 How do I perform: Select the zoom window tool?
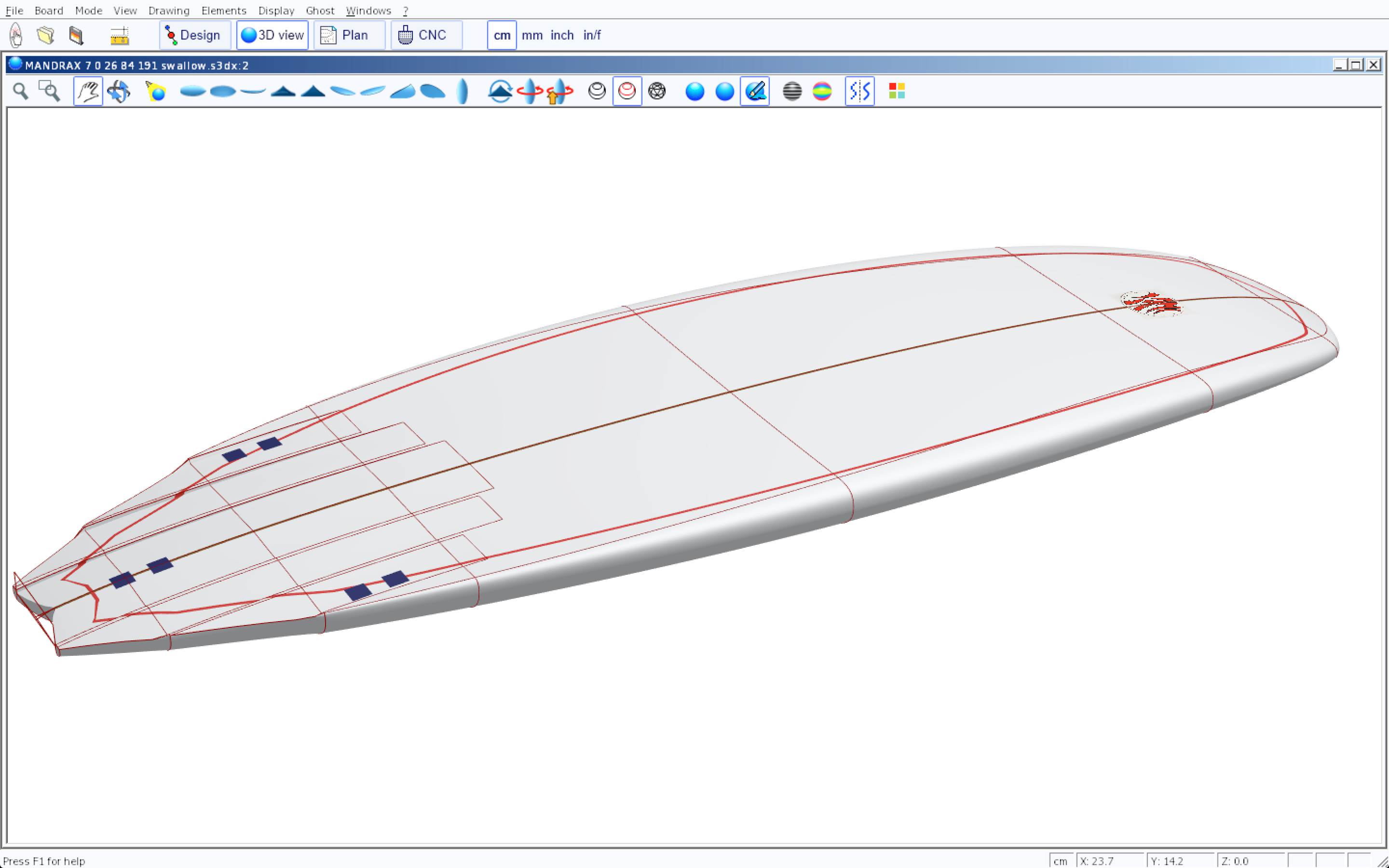49,91
